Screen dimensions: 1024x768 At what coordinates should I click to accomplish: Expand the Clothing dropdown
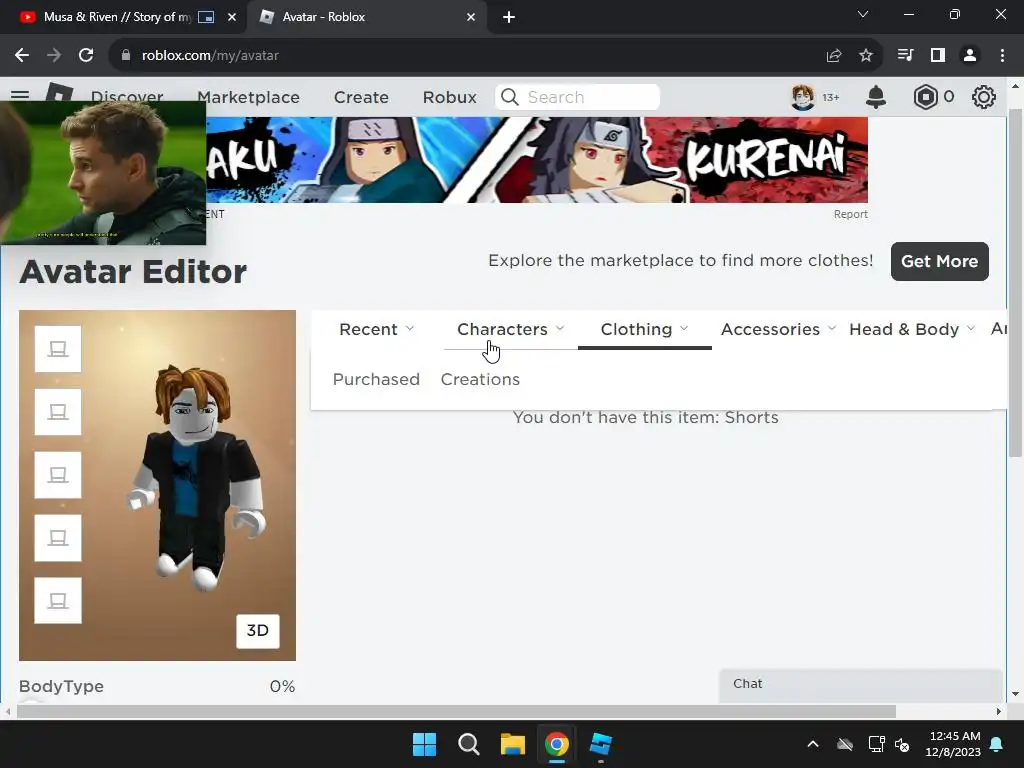(x=645, y=329)
